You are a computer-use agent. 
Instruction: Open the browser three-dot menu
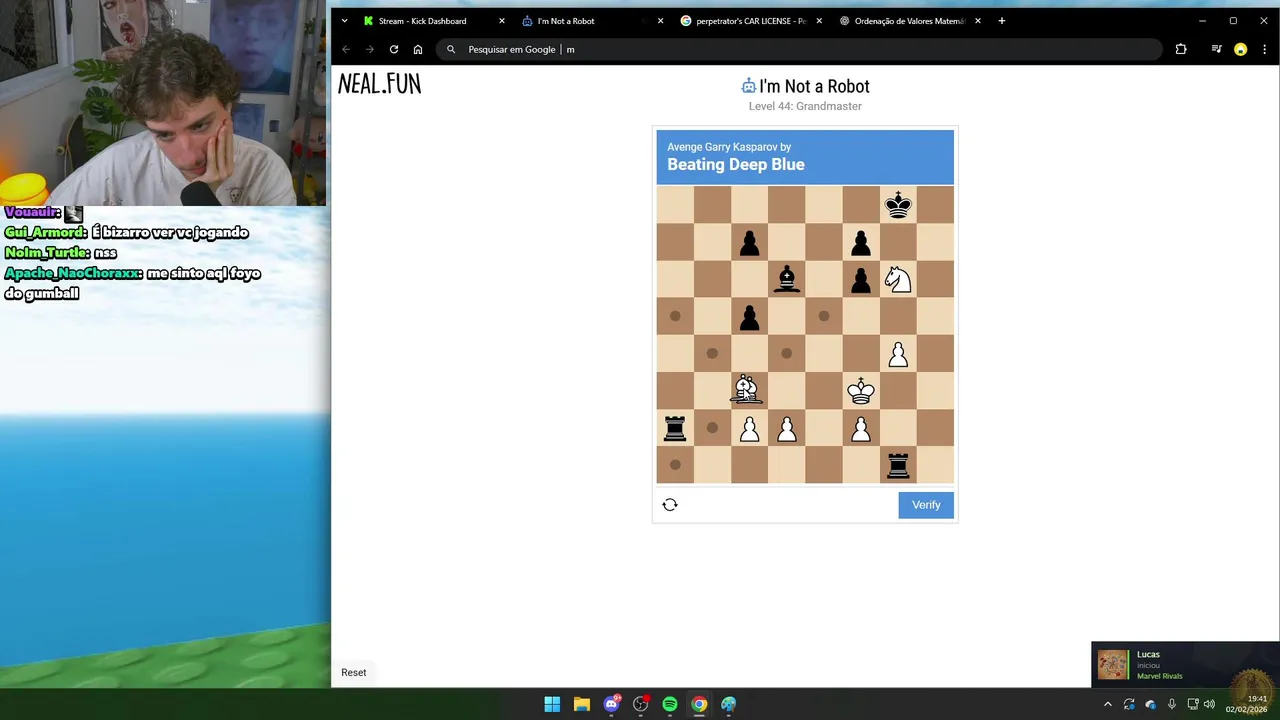1264,49
